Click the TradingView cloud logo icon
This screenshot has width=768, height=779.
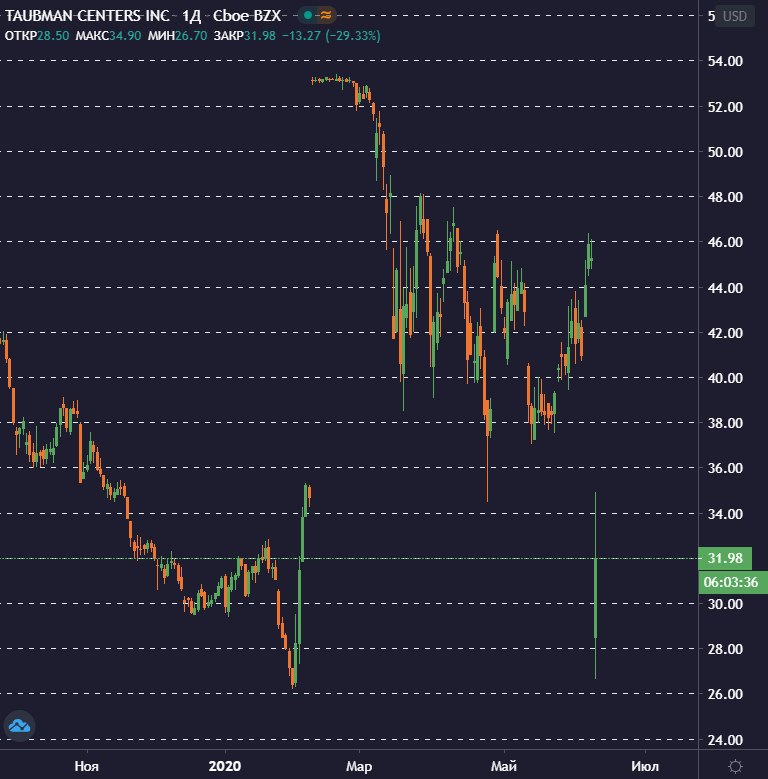(19, 726)
